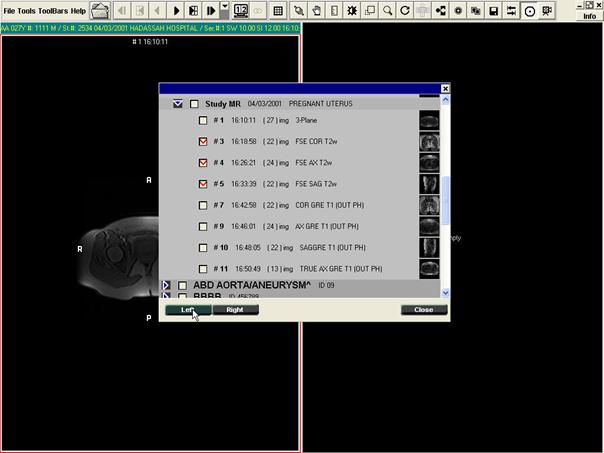Uncheck series #4 FSE AX T2w

[x=203, y=163]
